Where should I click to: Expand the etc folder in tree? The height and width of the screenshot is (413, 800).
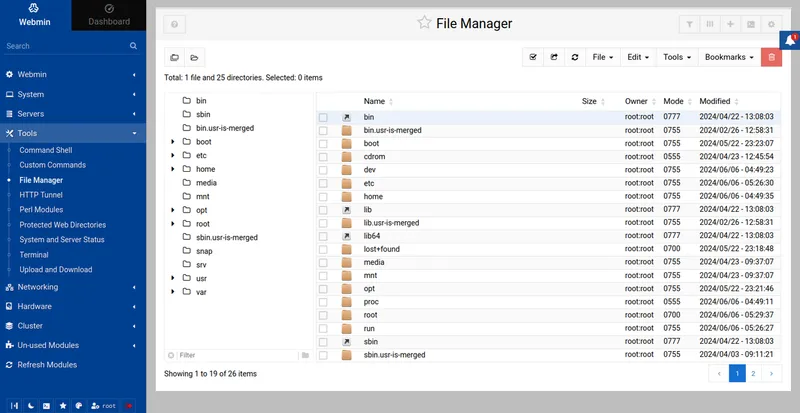click(173, 156)
